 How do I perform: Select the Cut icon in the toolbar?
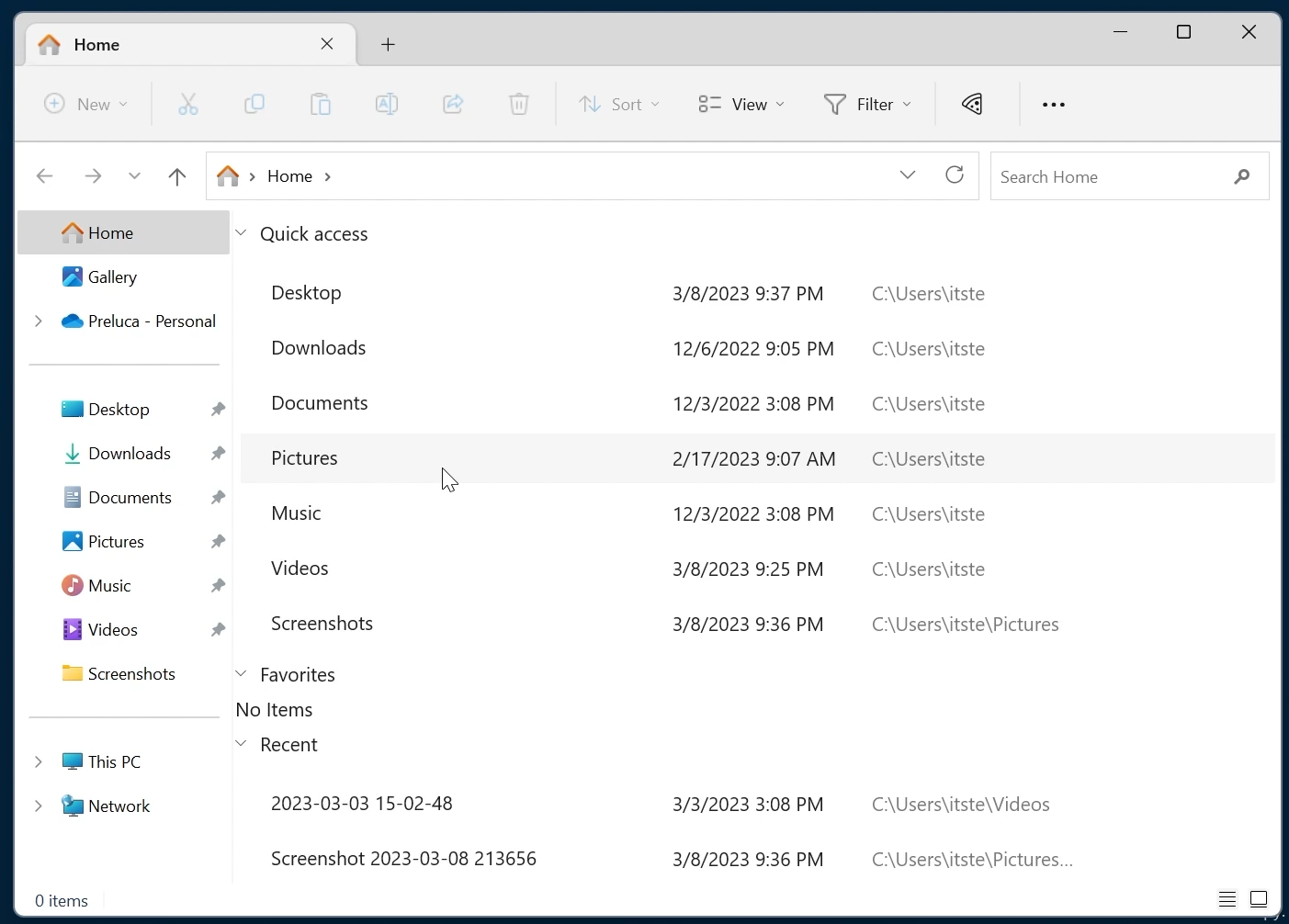tap(187, 104)
